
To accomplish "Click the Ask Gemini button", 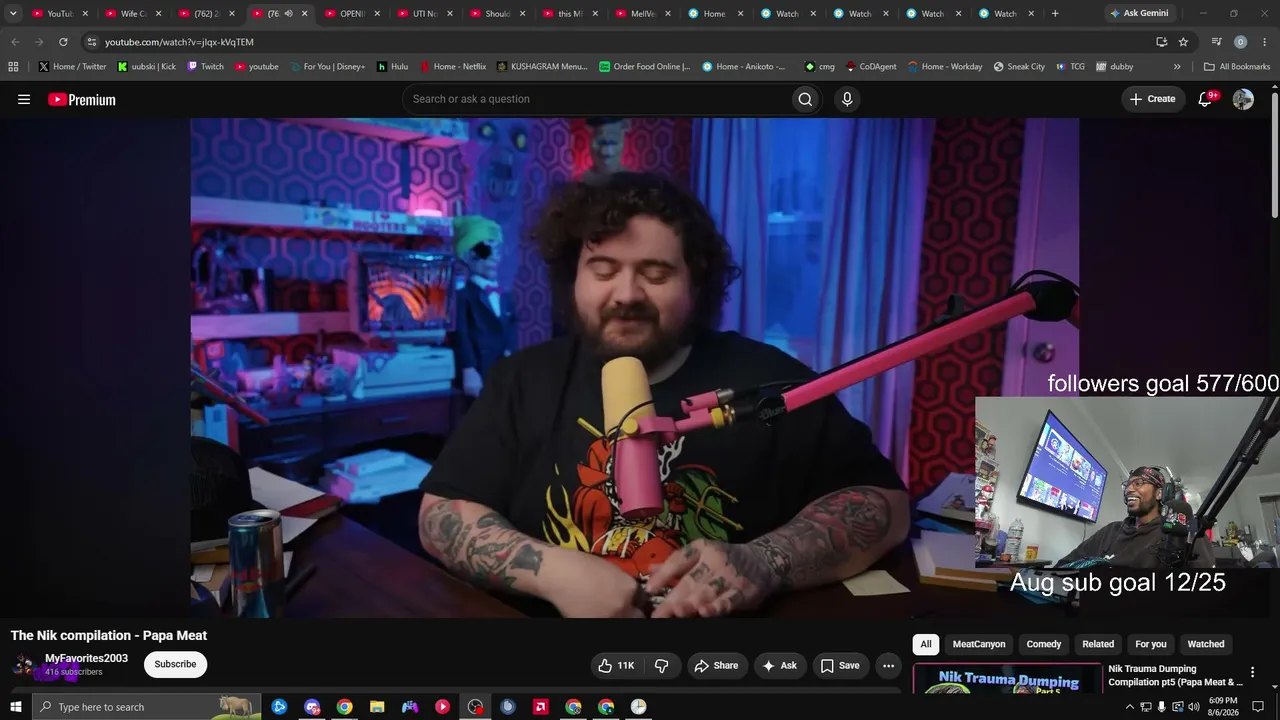I will [1138, 14].
